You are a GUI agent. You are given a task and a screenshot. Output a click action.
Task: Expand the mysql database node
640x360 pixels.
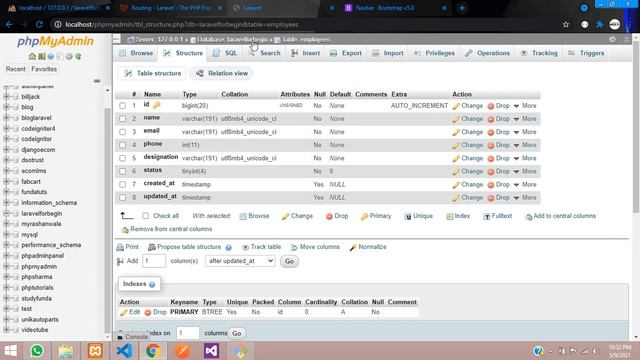click(6, 235)
